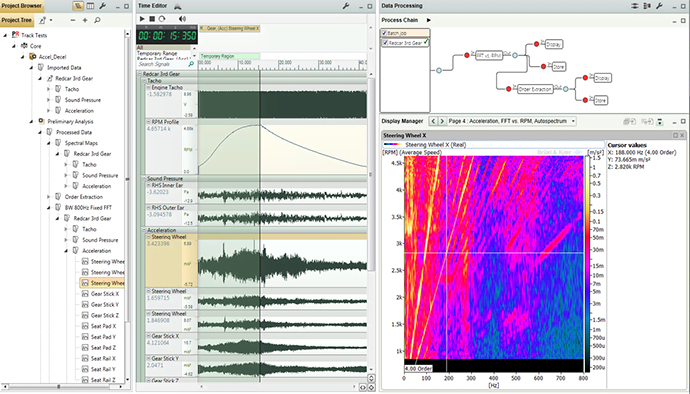Click the play button in Time Editor
Image resolution: width=690 pixels, height=394 pixels.
pos(142,19)
